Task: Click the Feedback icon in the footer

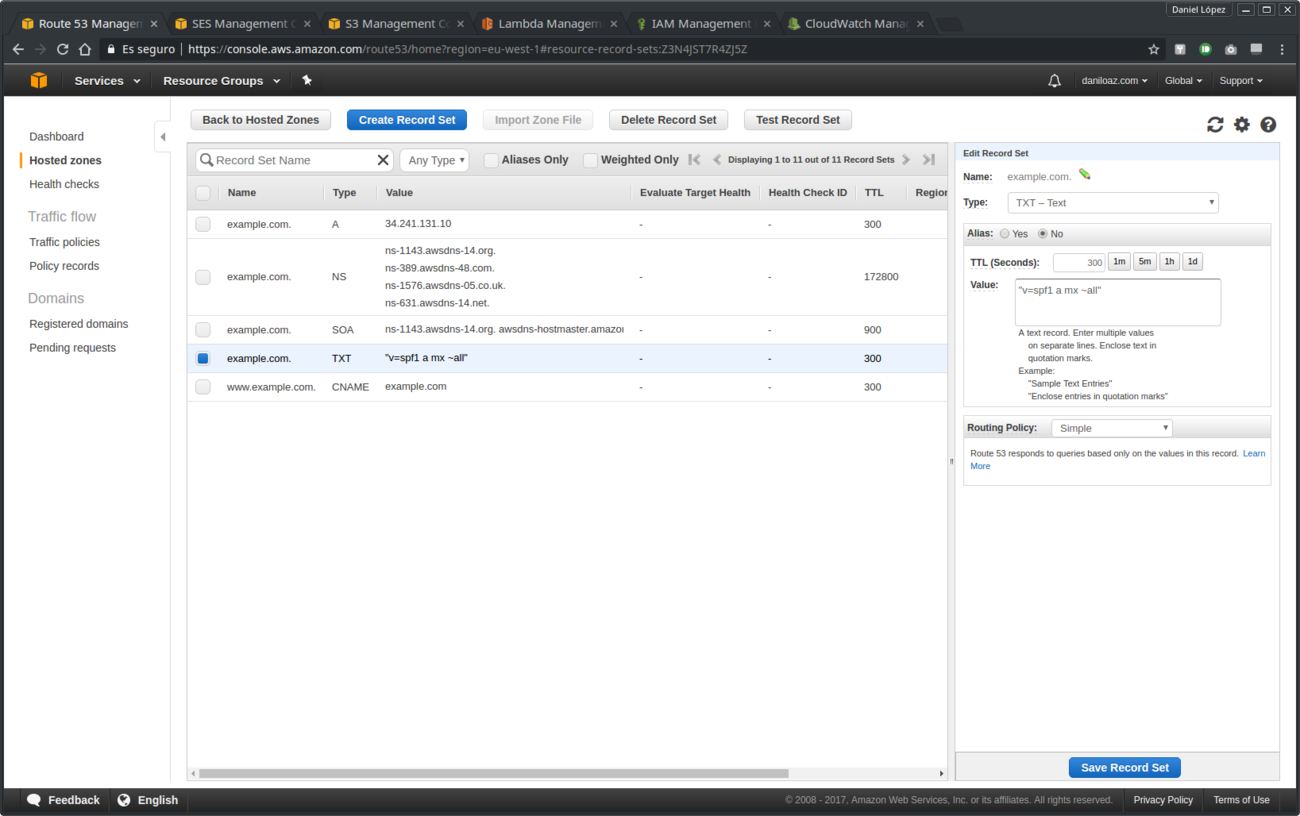Action: 35,800
